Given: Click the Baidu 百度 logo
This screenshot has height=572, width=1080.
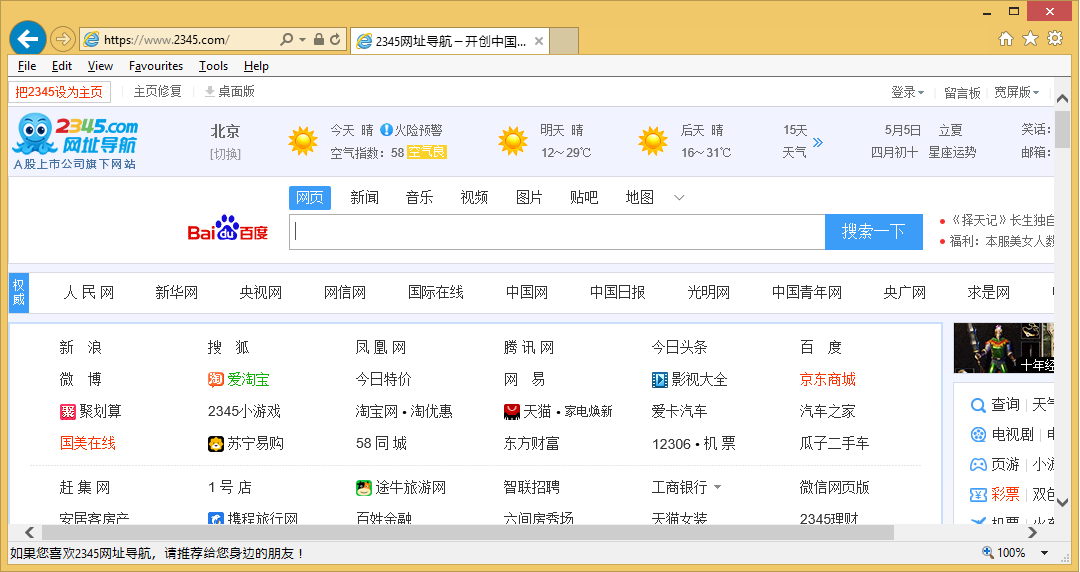Looking at the screenshot, I should click(227, 229).
